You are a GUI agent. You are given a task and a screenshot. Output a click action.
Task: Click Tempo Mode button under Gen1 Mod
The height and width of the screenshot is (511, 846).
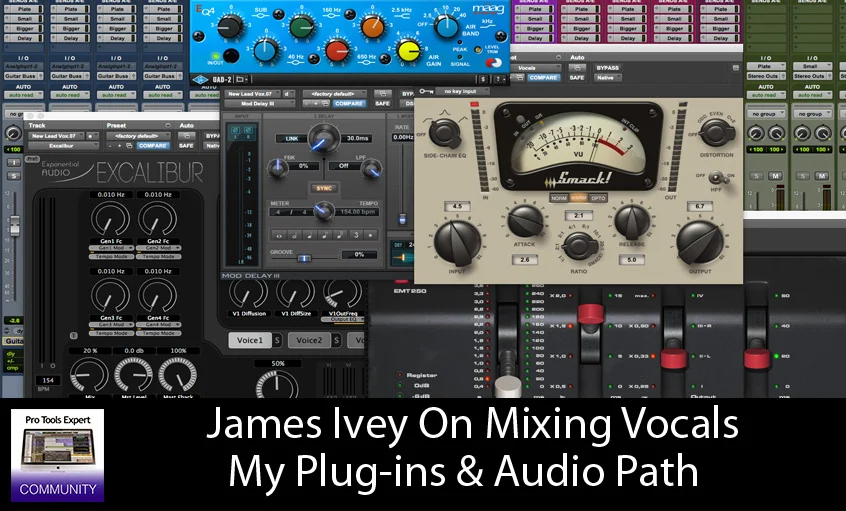click(x=112, y=257)
